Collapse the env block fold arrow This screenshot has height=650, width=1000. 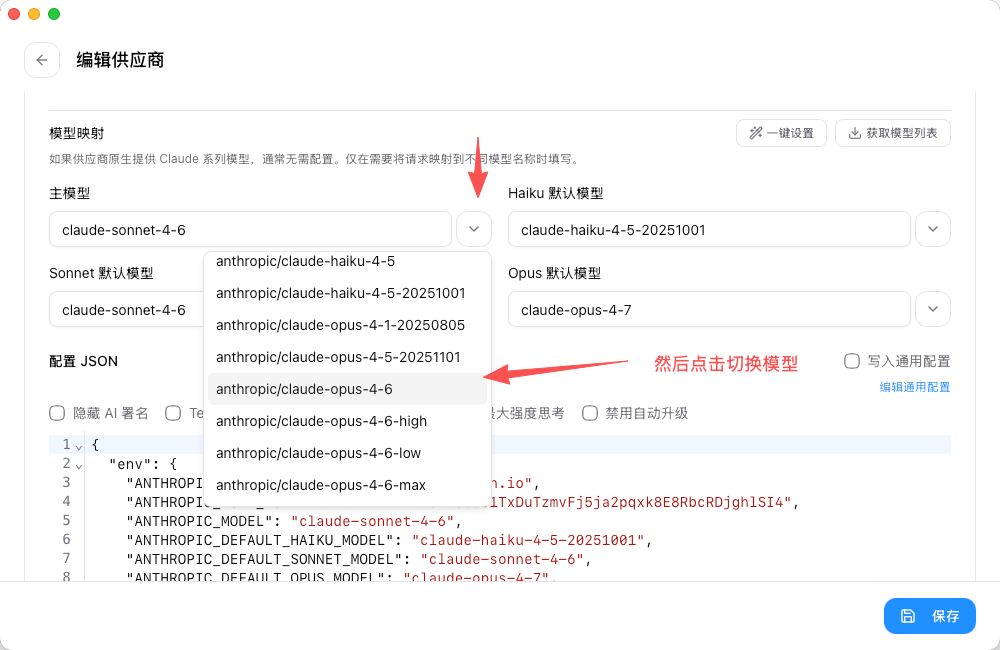tap(79, 466)
